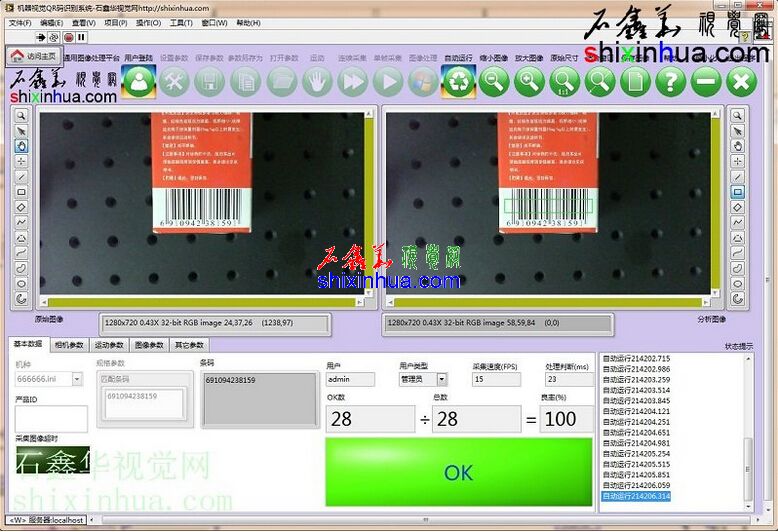The height and width of the screenshot is (532, 778).
Task: Toggle Auto Run recycle icon (自动运行)
Action: (x=458, y=81)
